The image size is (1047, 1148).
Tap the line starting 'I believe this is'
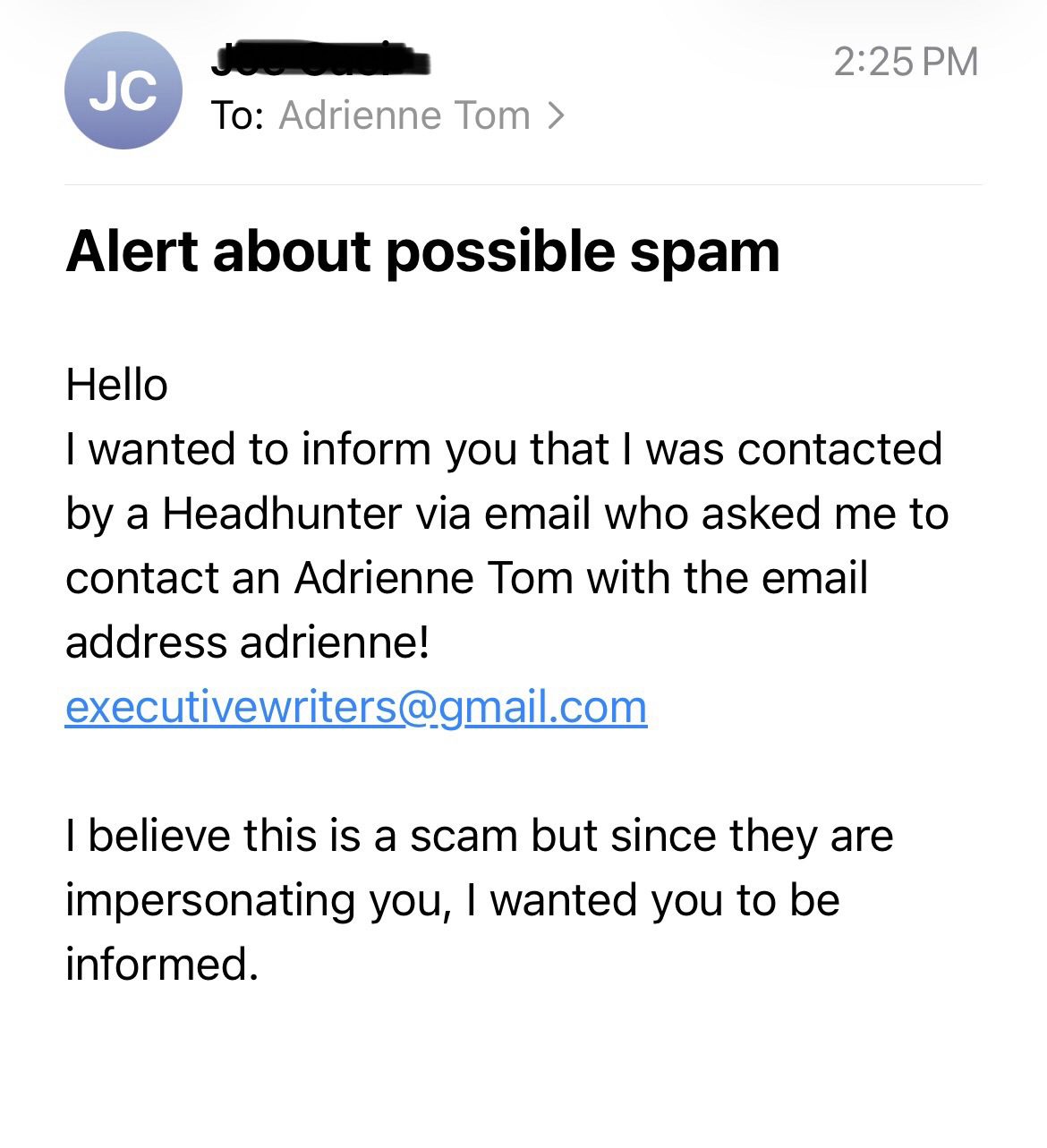pyautogui.click(x=479, y=836)
